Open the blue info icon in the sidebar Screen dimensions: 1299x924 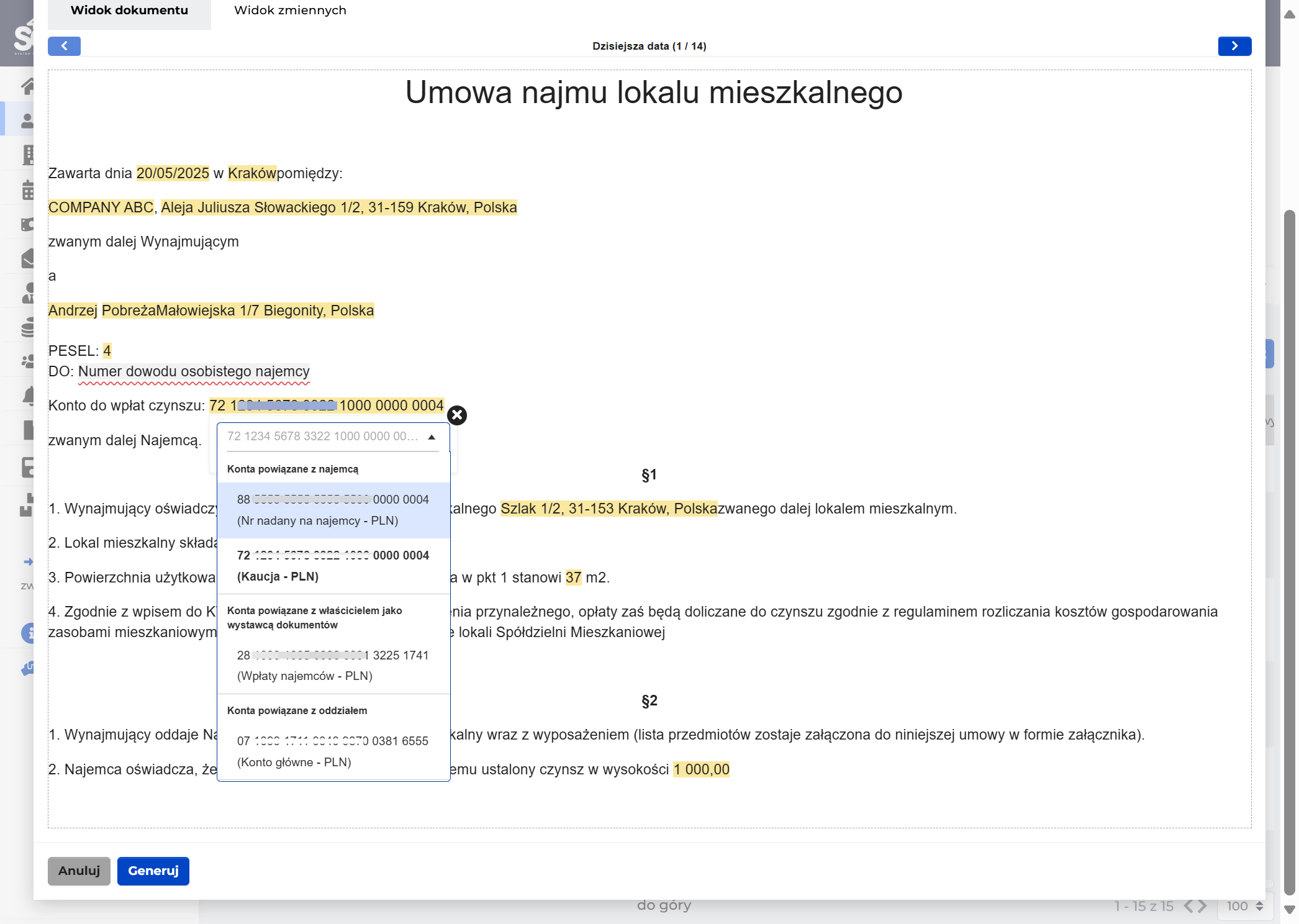(27, 633)
